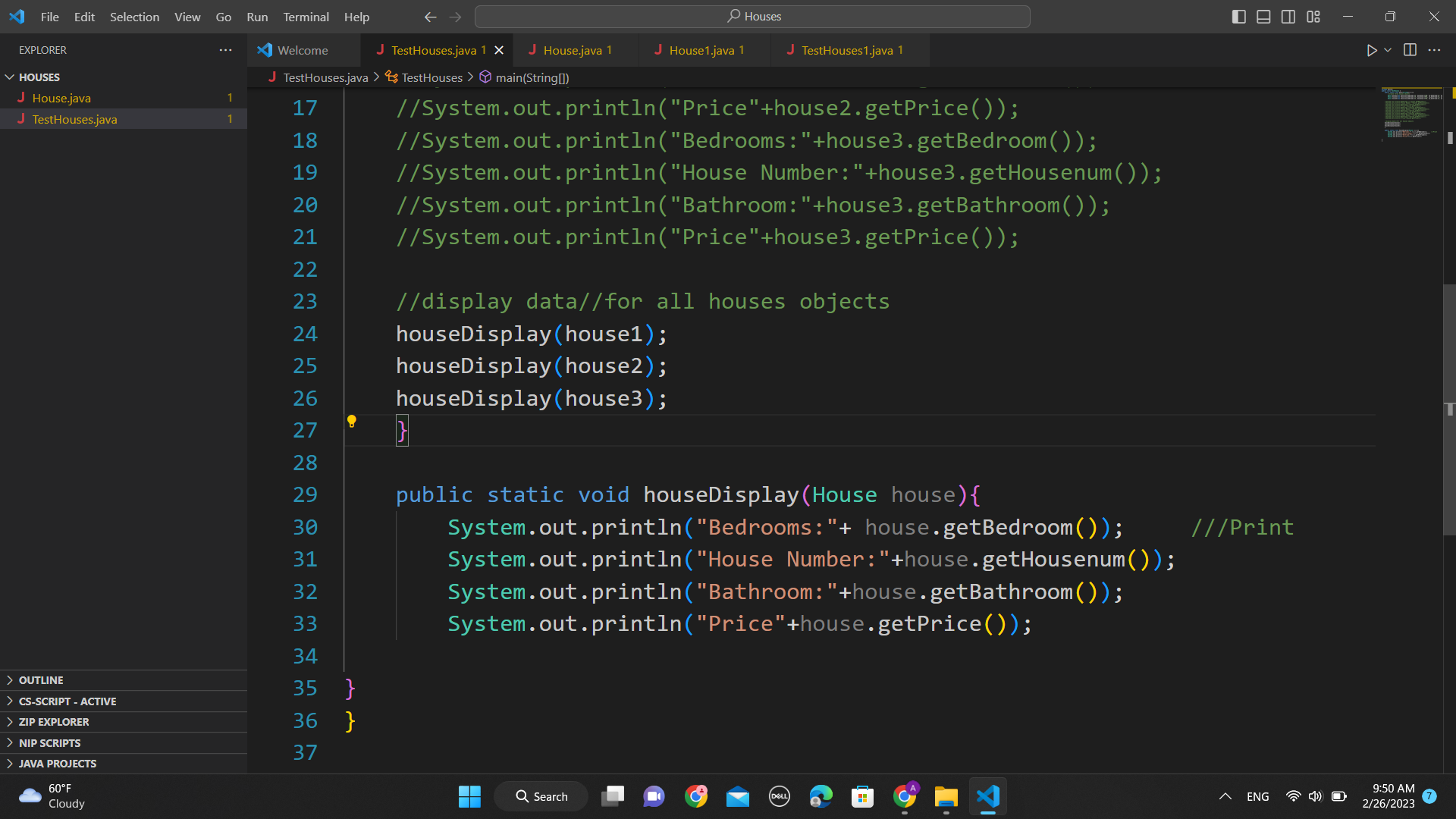The height and width of the screenshot is (819, 1456).
Task: Open Microsoft Edge from the taskbar
Action: tap(821, 796)
